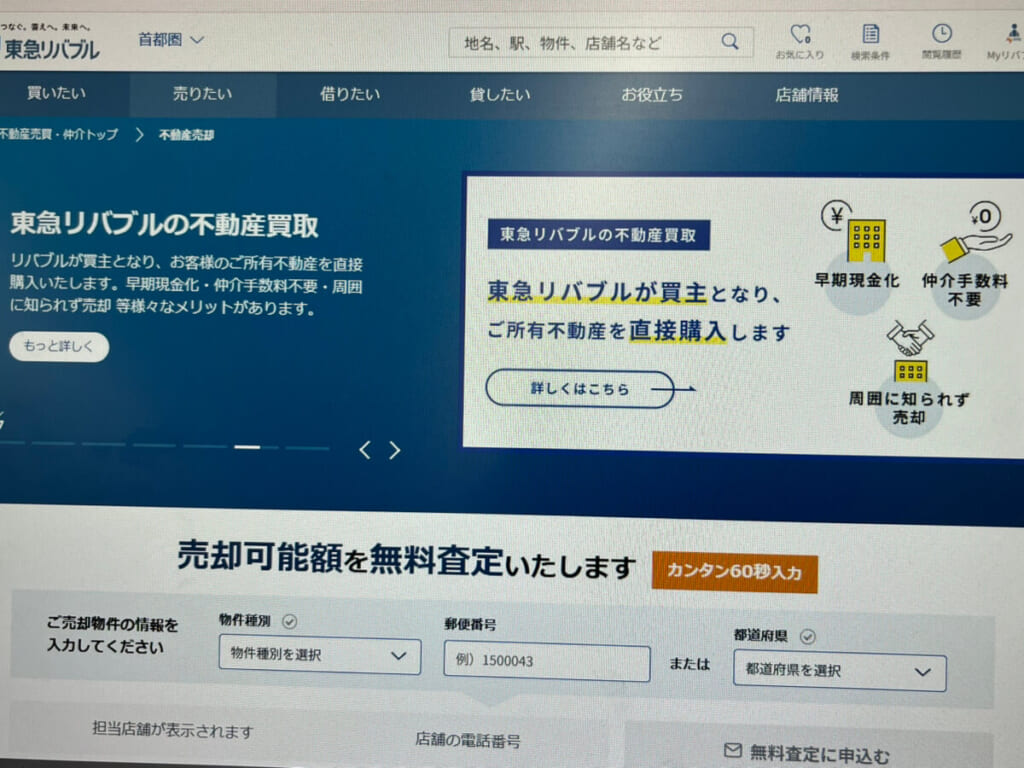Click the magnifying glass search icon
Screen dimensions: 1024x768
point(729,42)
